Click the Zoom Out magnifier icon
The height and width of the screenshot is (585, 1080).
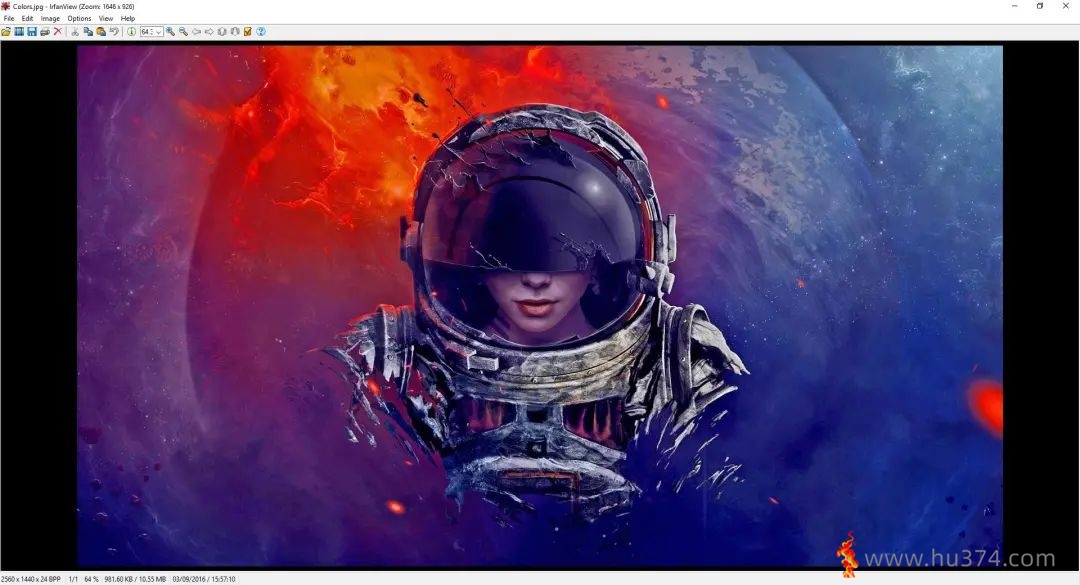(183, 32)
